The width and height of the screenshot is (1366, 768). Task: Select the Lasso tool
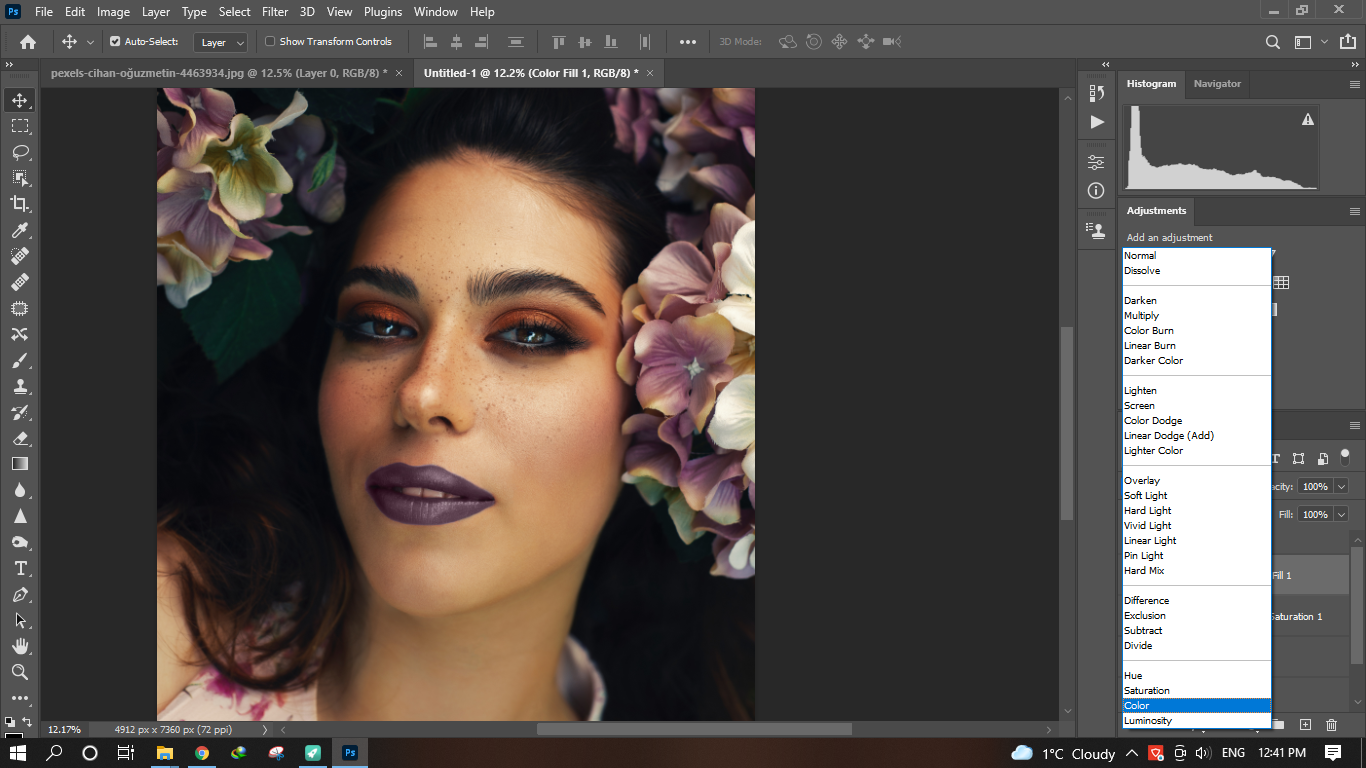click(x=20, y=152)
